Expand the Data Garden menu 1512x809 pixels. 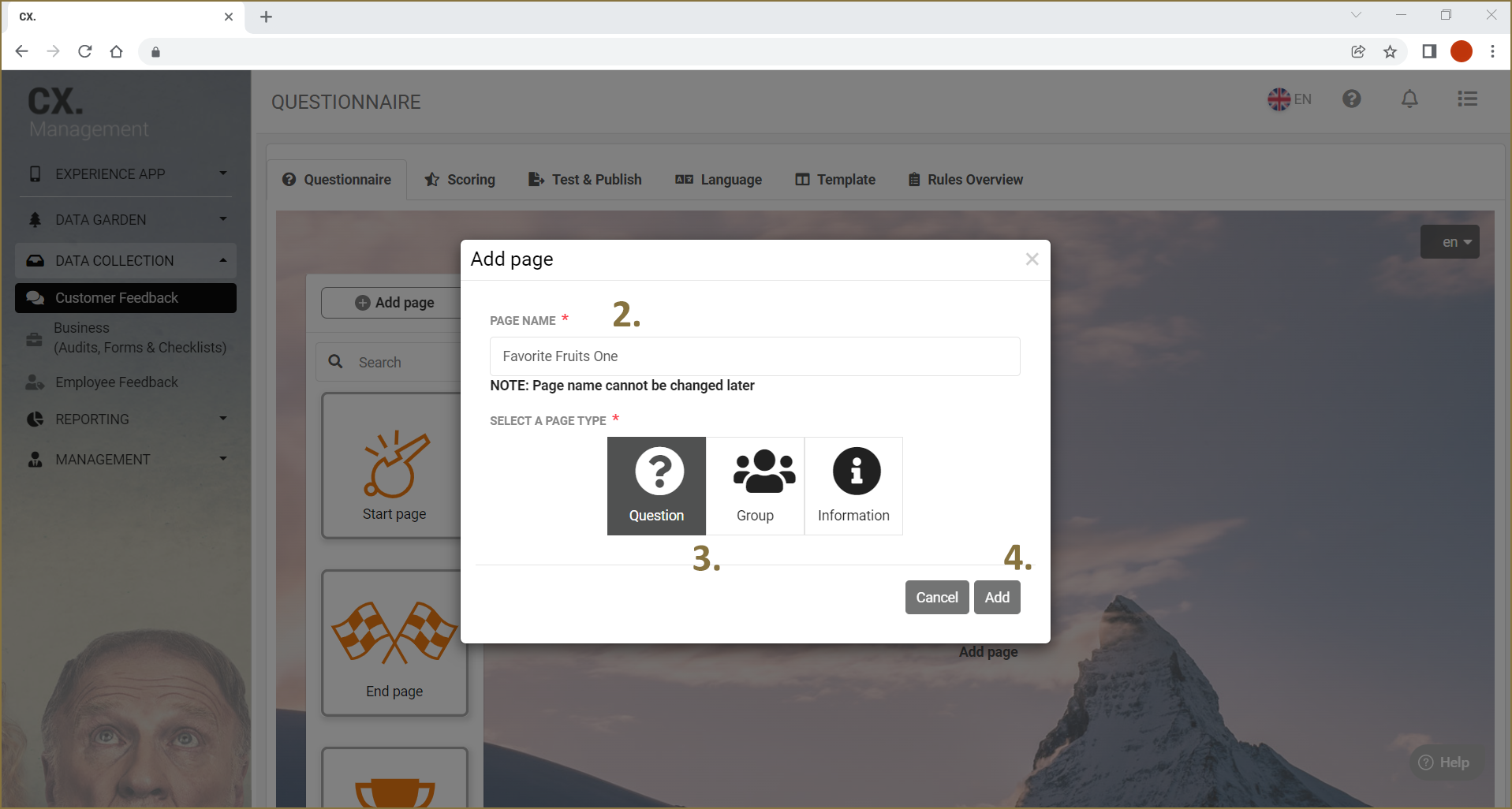click(x=126, y=219)
